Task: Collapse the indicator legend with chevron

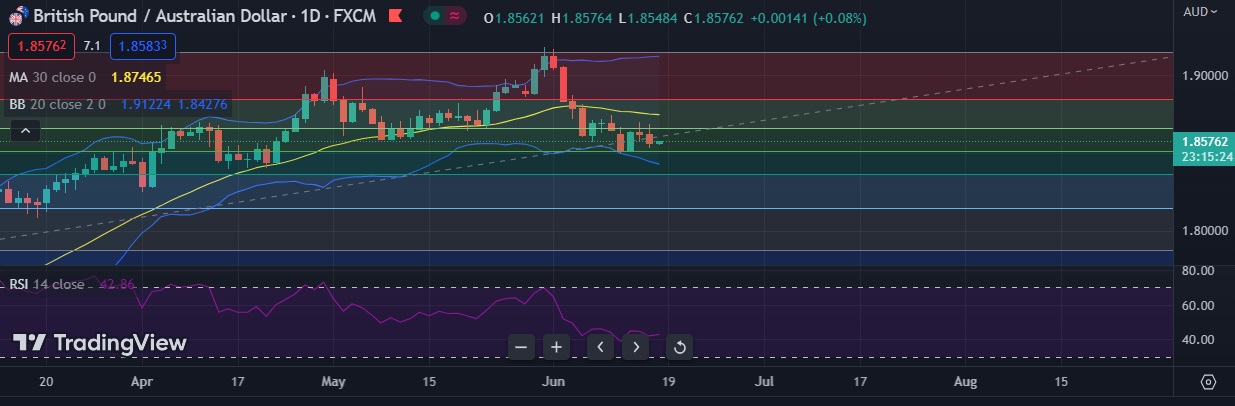Action: tap(25, 130)
